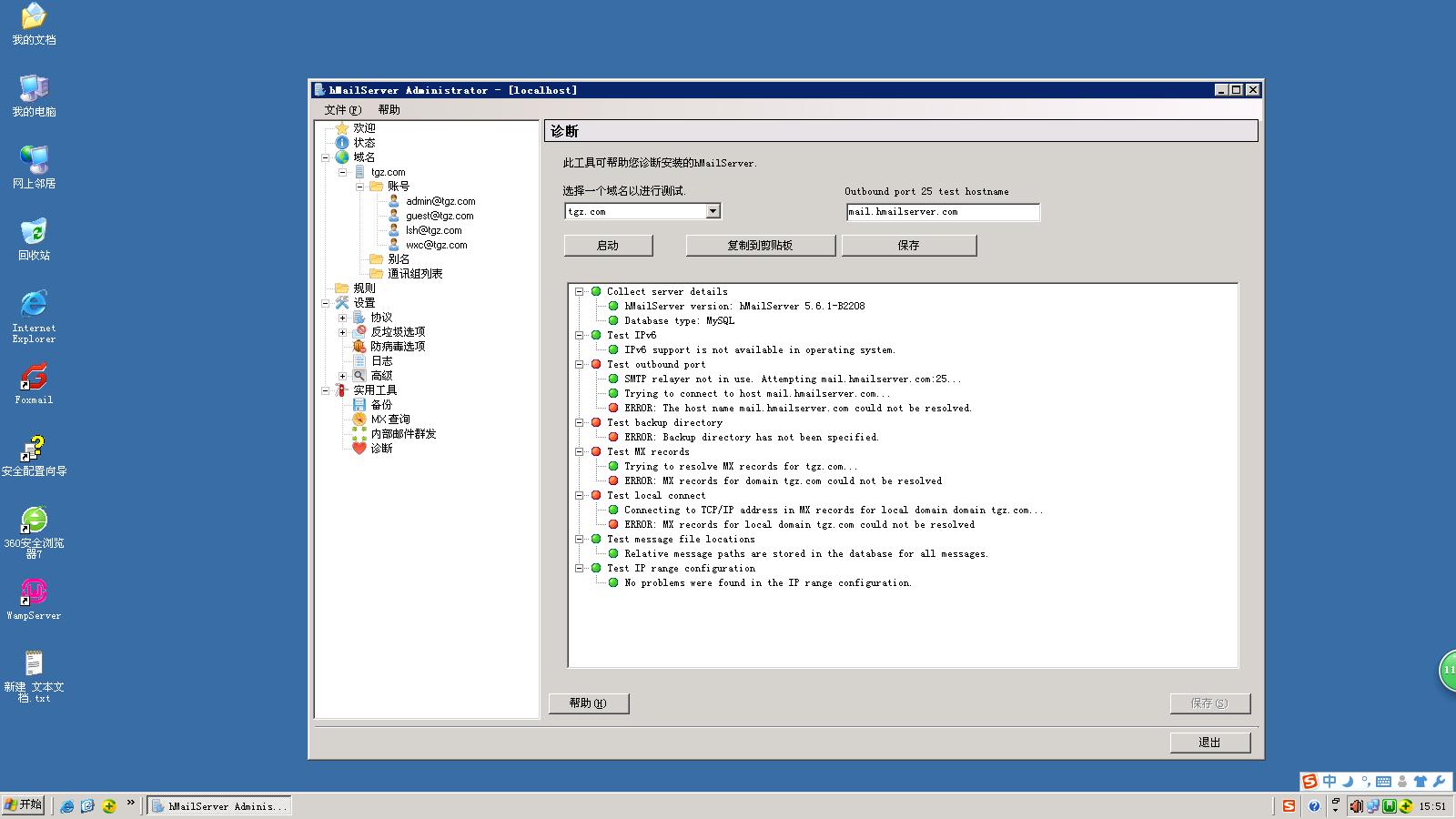Open the 帮助 menu in menu bar
Viewport: 1456px width, 819px height.
point(389,109)
